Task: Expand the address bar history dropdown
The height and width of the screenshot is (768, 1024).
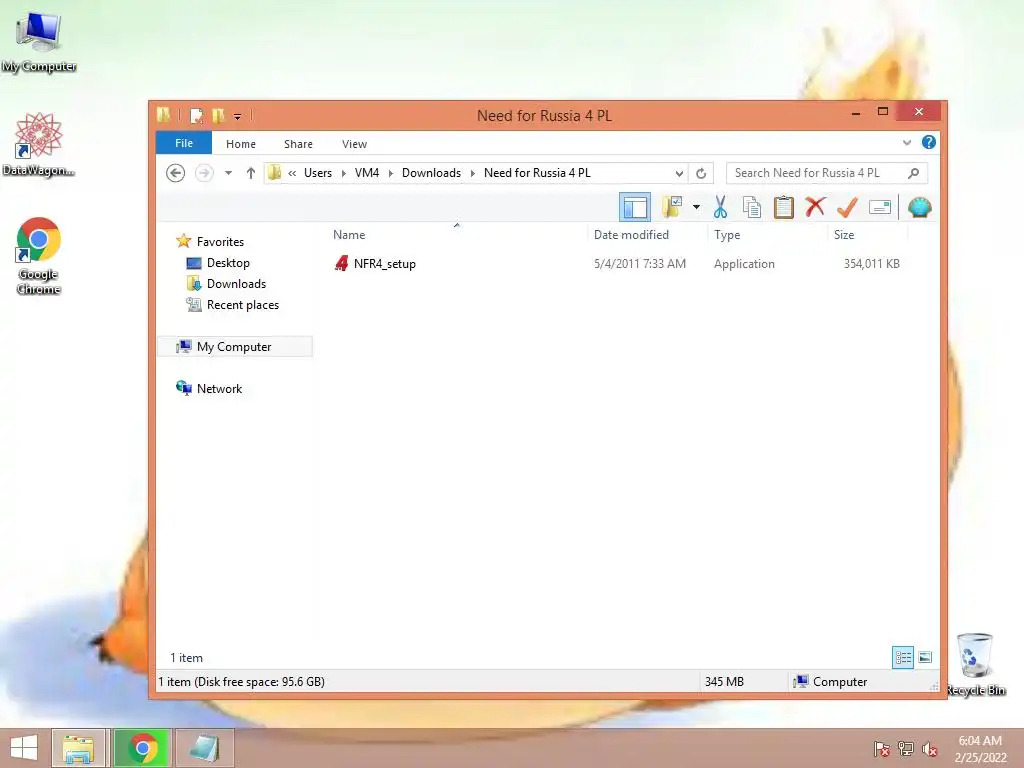Action: [x=679, y=173]
